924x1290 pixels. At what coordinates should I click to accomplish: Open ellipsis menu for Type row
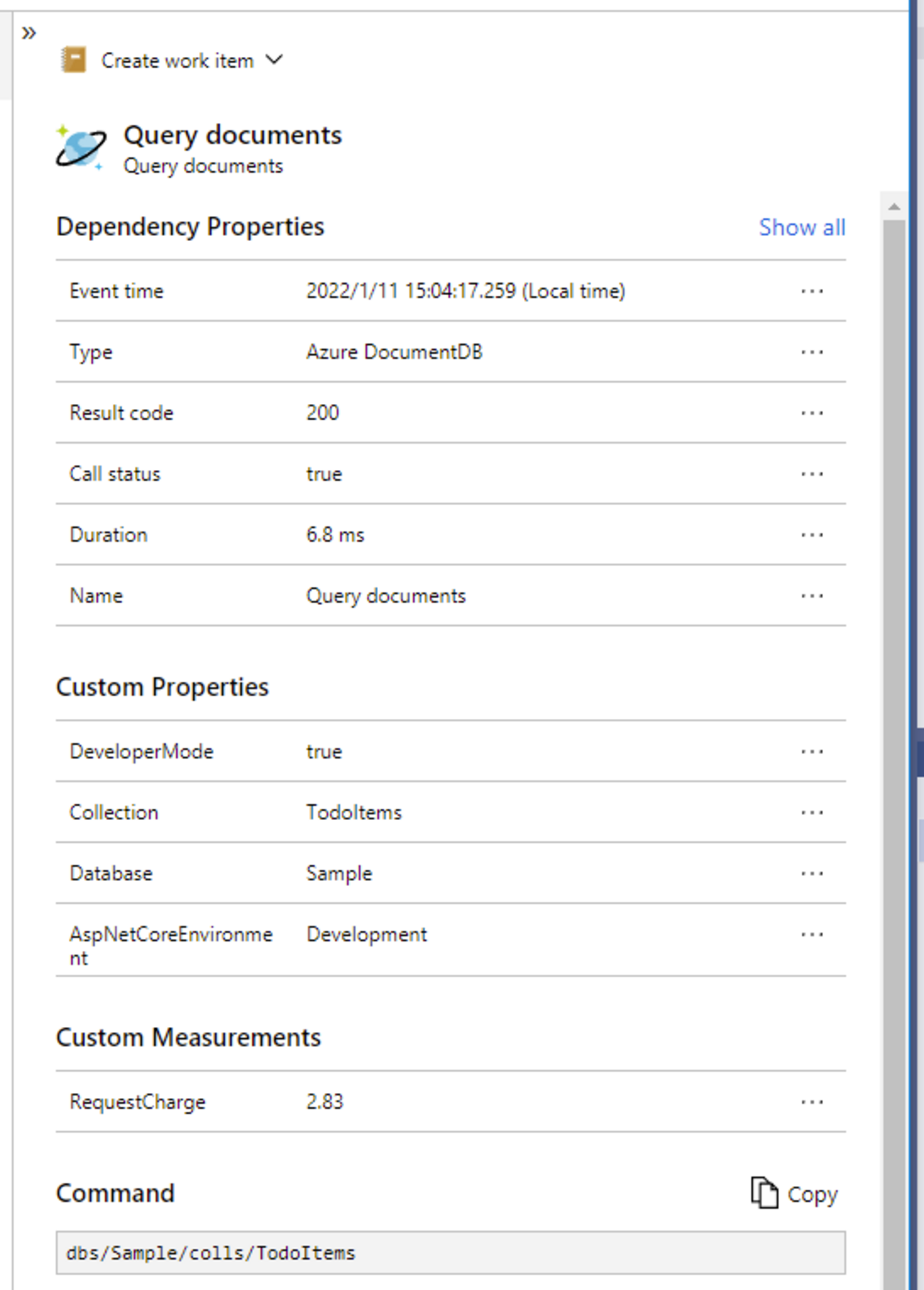[812, 352]
